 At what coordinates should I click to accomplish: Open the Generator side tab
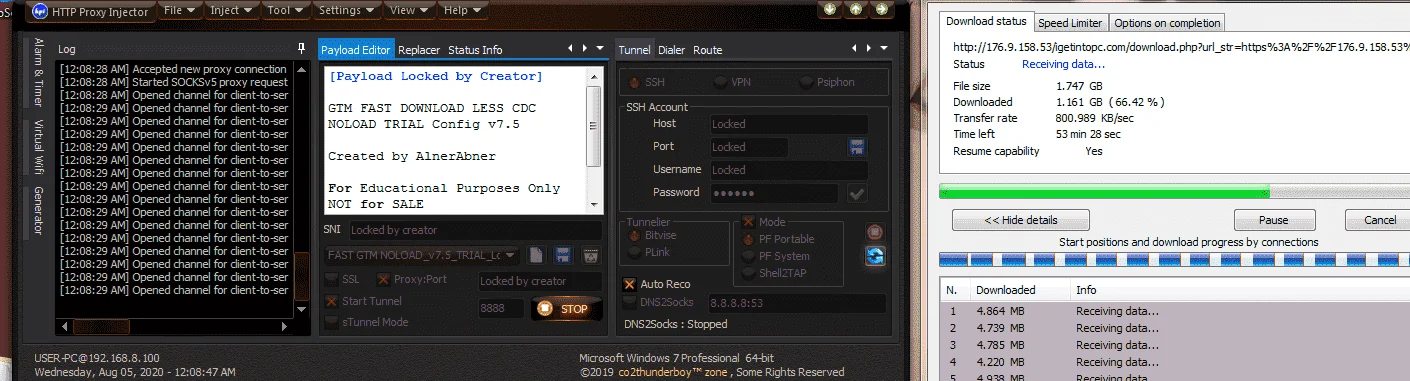39,210
